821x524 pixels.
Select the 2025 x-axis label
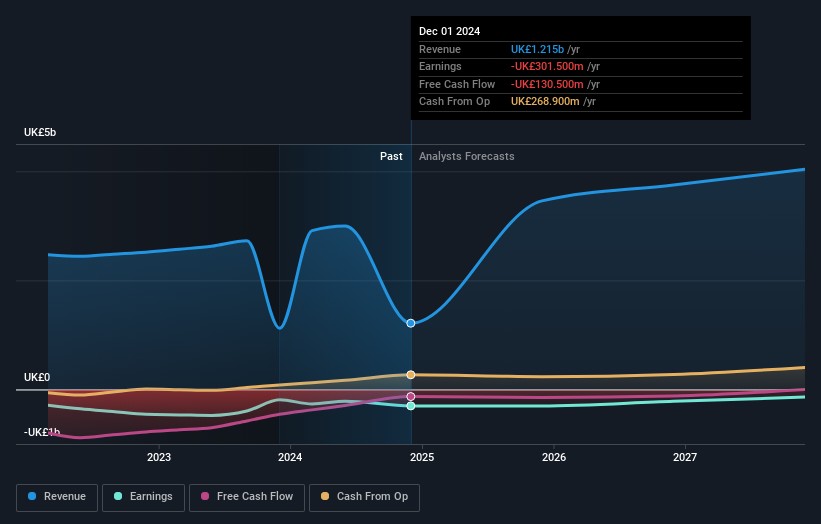coord(422,458)
